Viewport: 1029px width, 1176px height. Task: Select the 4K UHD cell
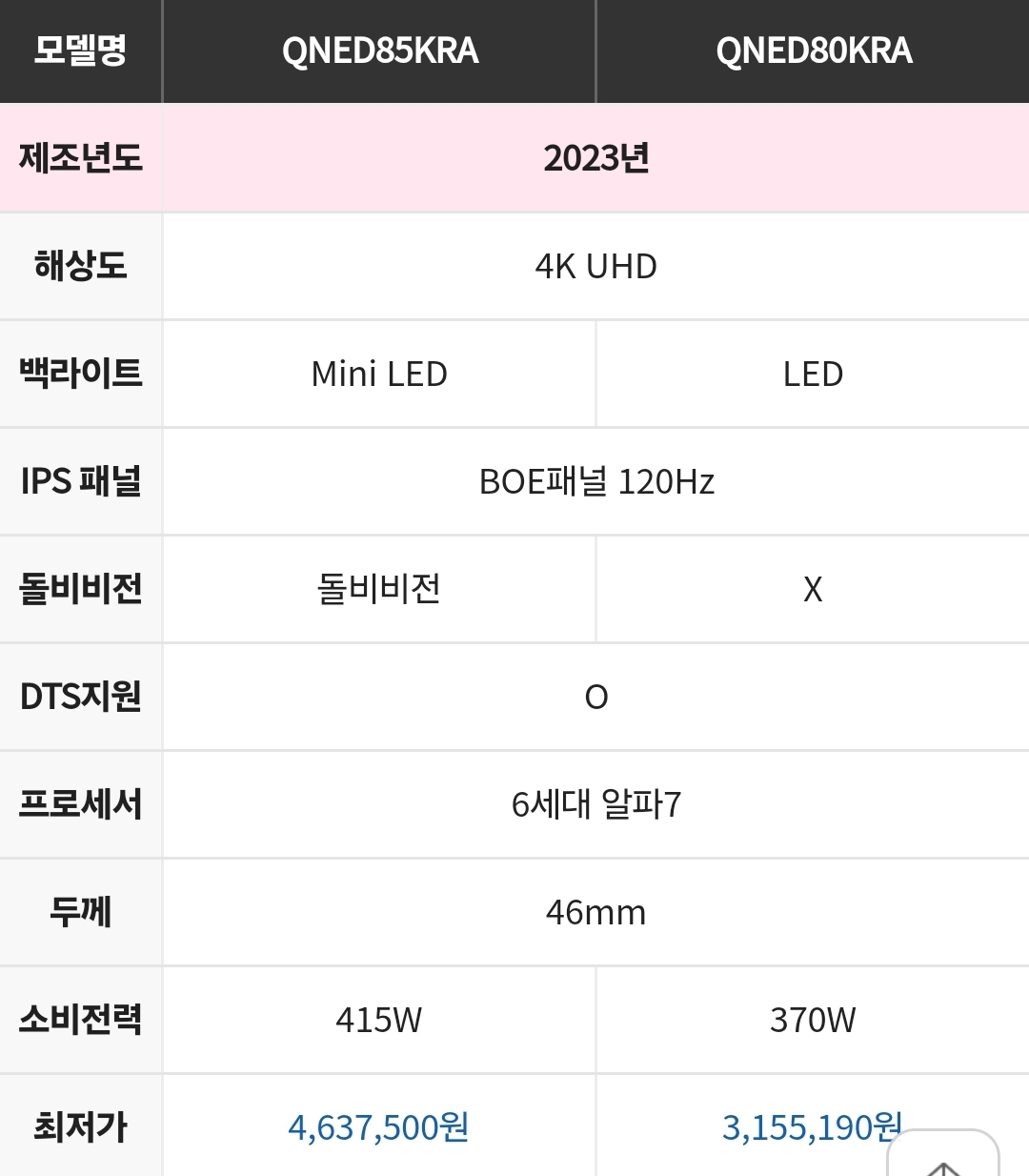click(596, 266)
